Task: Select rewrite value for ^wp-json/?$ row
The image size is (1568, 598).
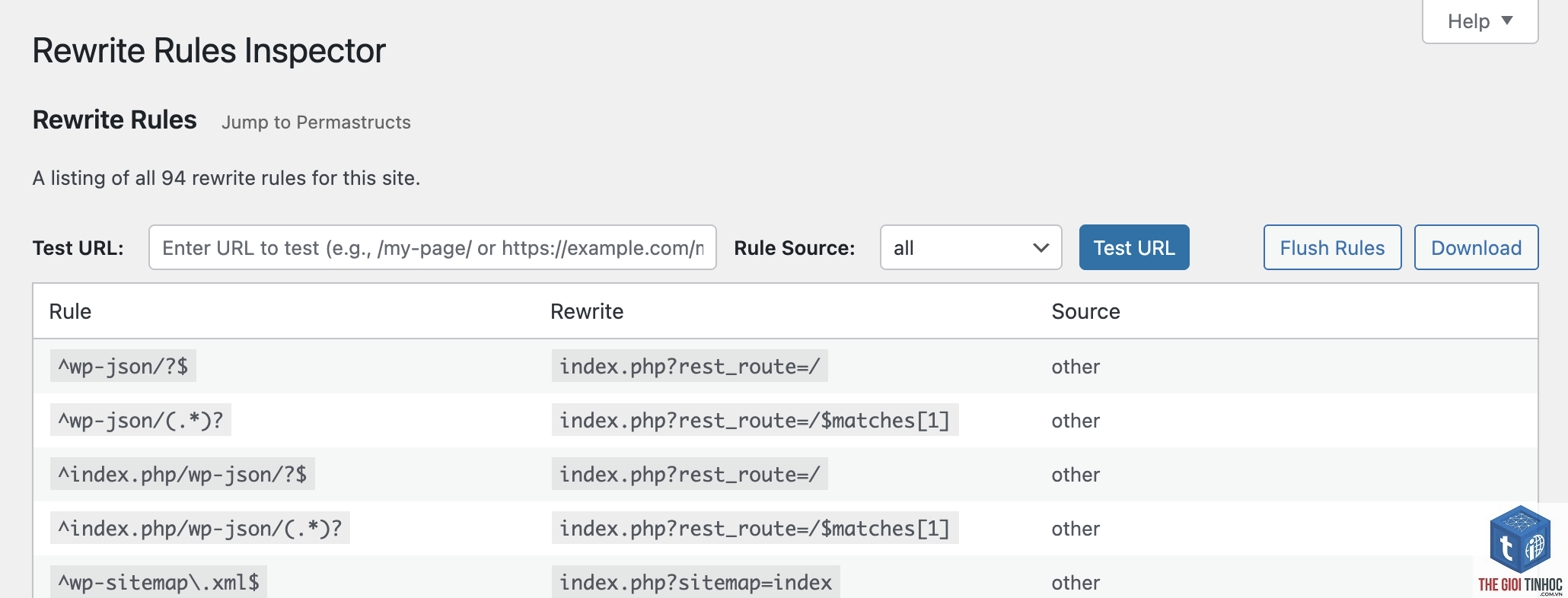Action: tap(690, 366)
